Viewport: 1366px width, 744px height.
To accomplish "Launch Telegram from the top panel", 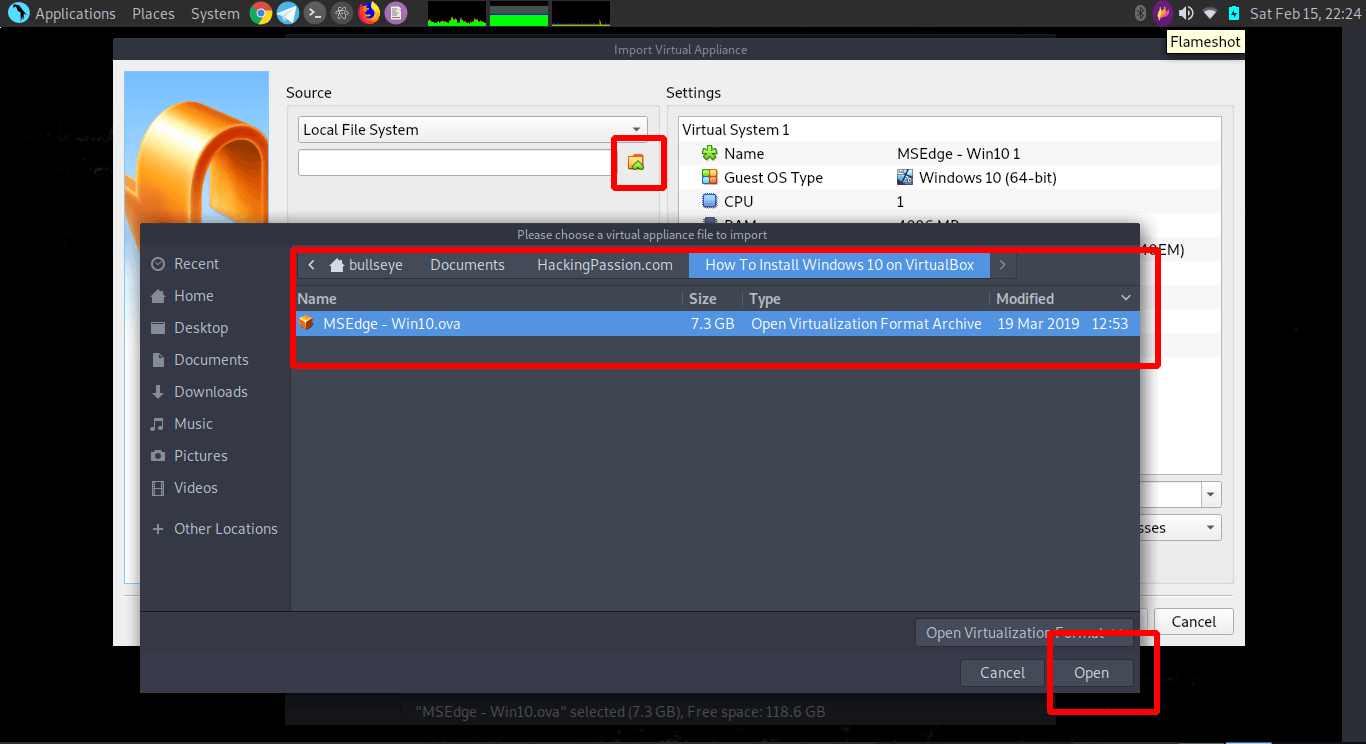I will [x=288, y=13].
